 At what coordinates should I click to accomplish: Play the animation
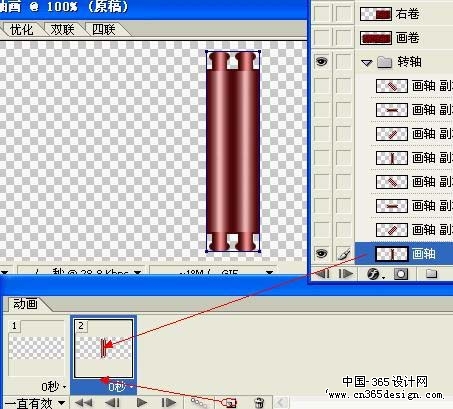142,402
